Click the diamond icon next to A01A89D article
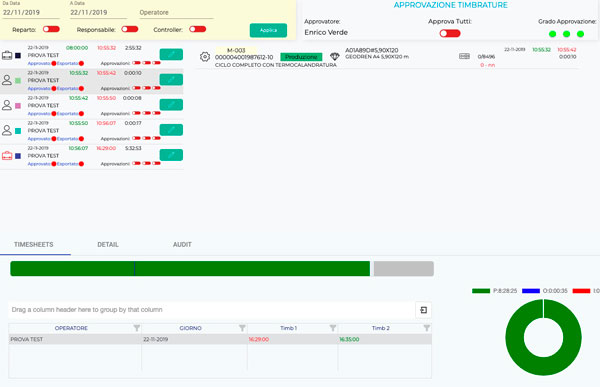 click(x=335, y=57)
